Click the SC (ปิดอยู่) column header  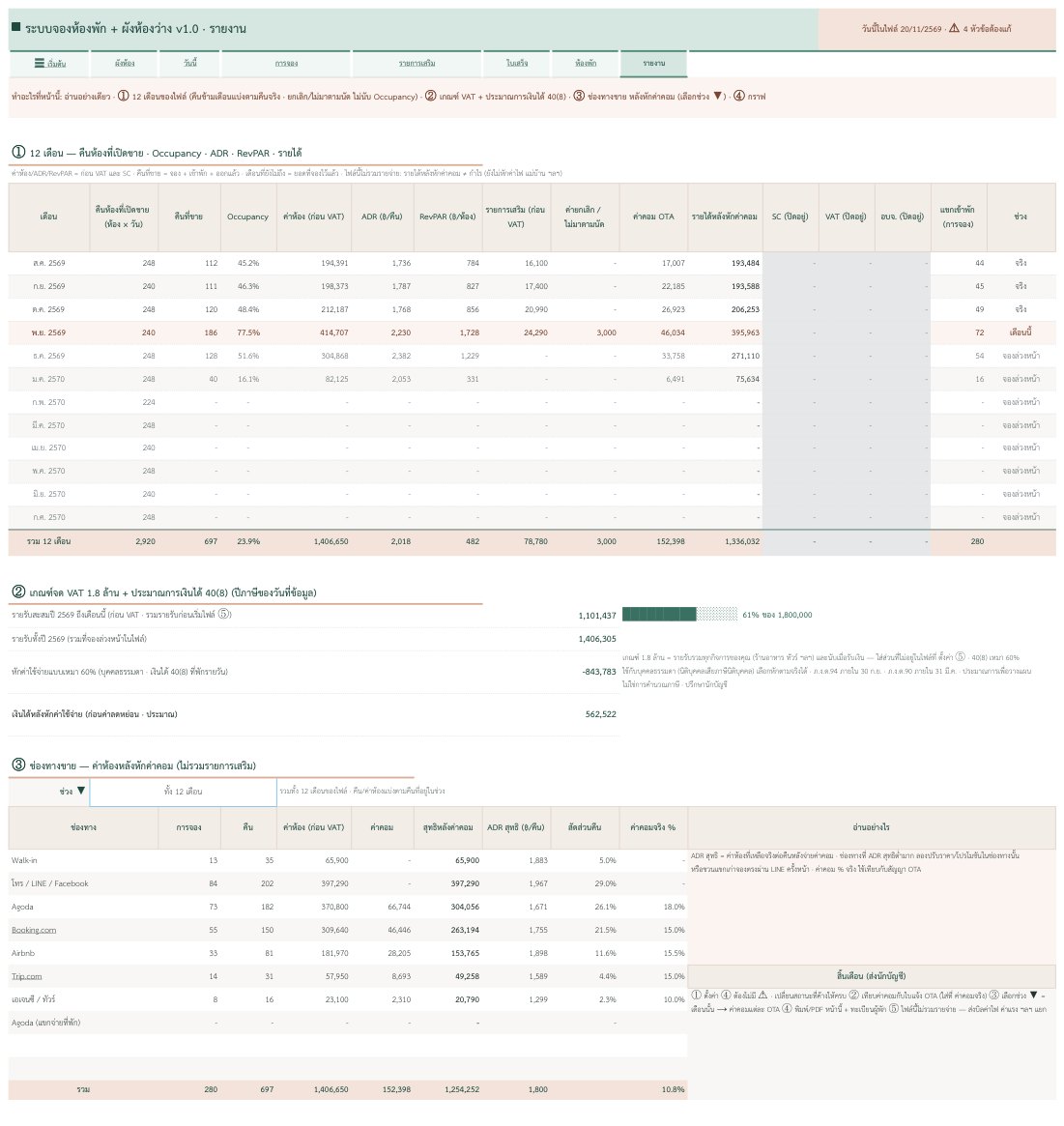[790, 217]
